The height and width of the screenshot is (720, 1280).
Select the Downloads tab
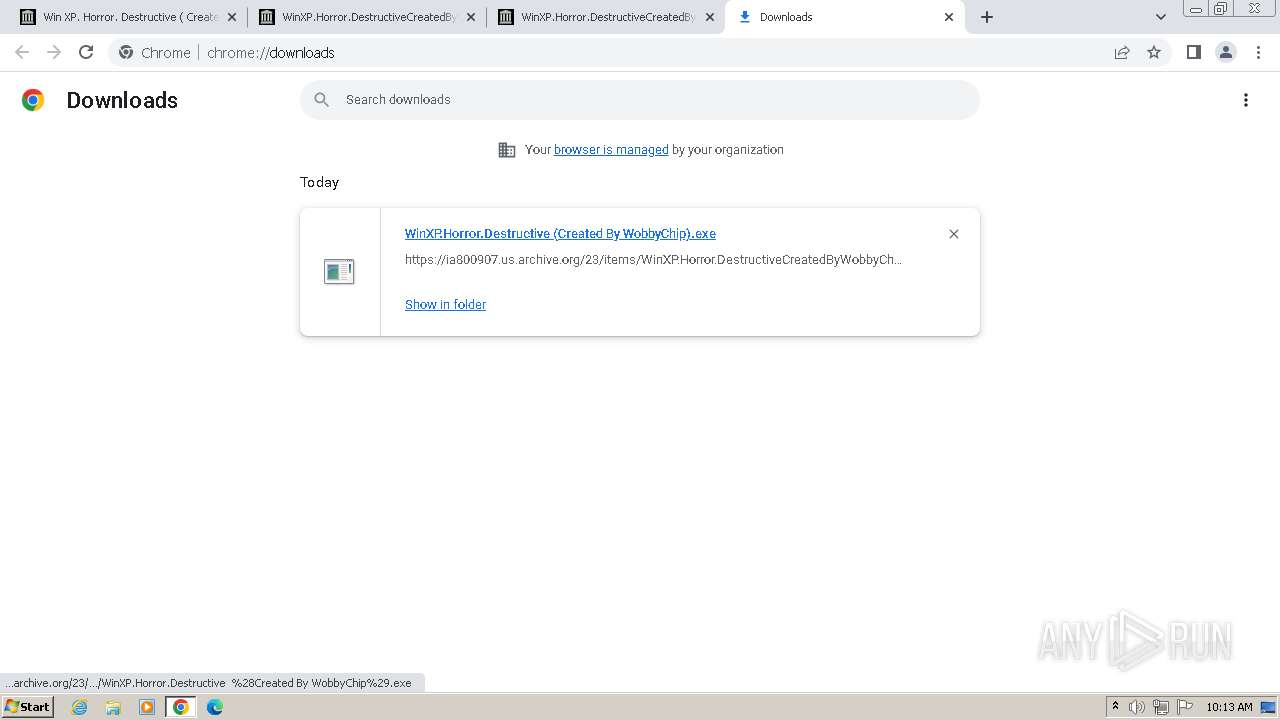click(845, 17)
